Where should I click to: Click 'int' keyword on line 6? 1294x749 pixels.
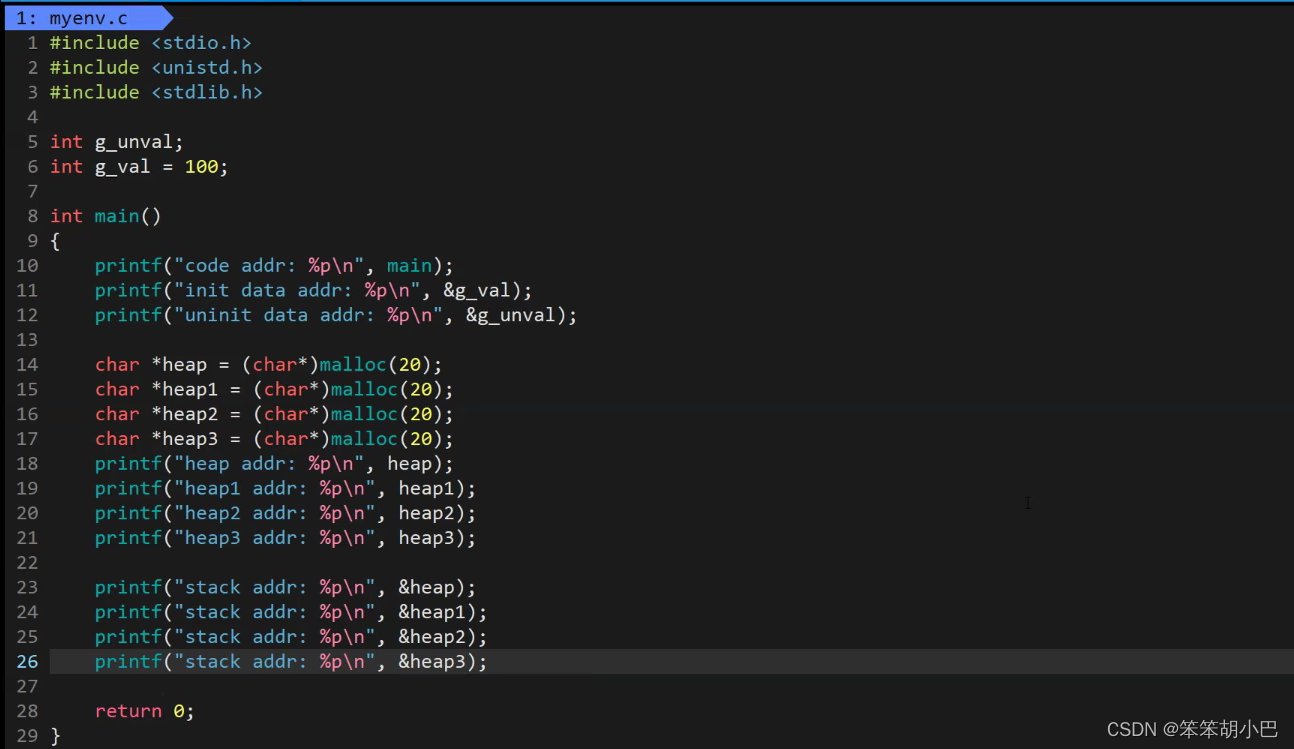point(67,167)
